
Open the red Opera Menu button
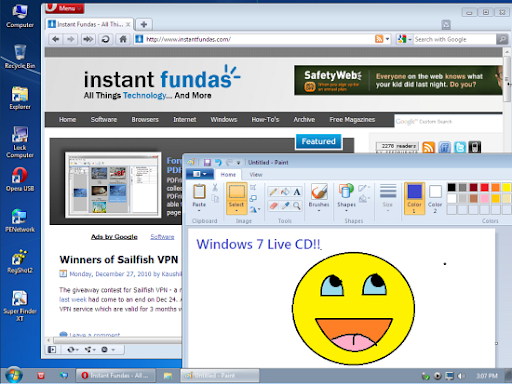click(x=65, y=8)
